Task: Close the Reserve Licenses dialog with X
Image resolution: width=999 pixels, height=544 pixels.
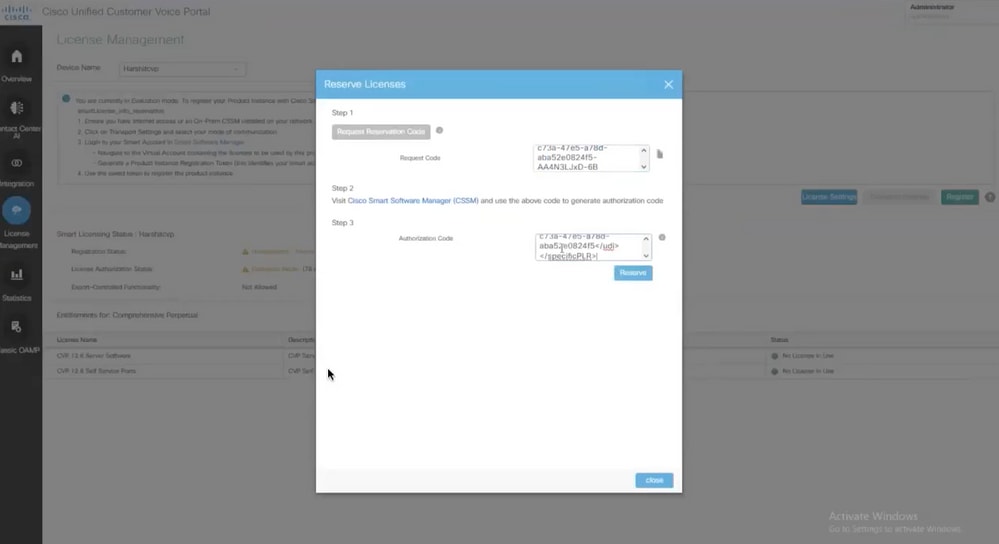Action: pos(668,85)
